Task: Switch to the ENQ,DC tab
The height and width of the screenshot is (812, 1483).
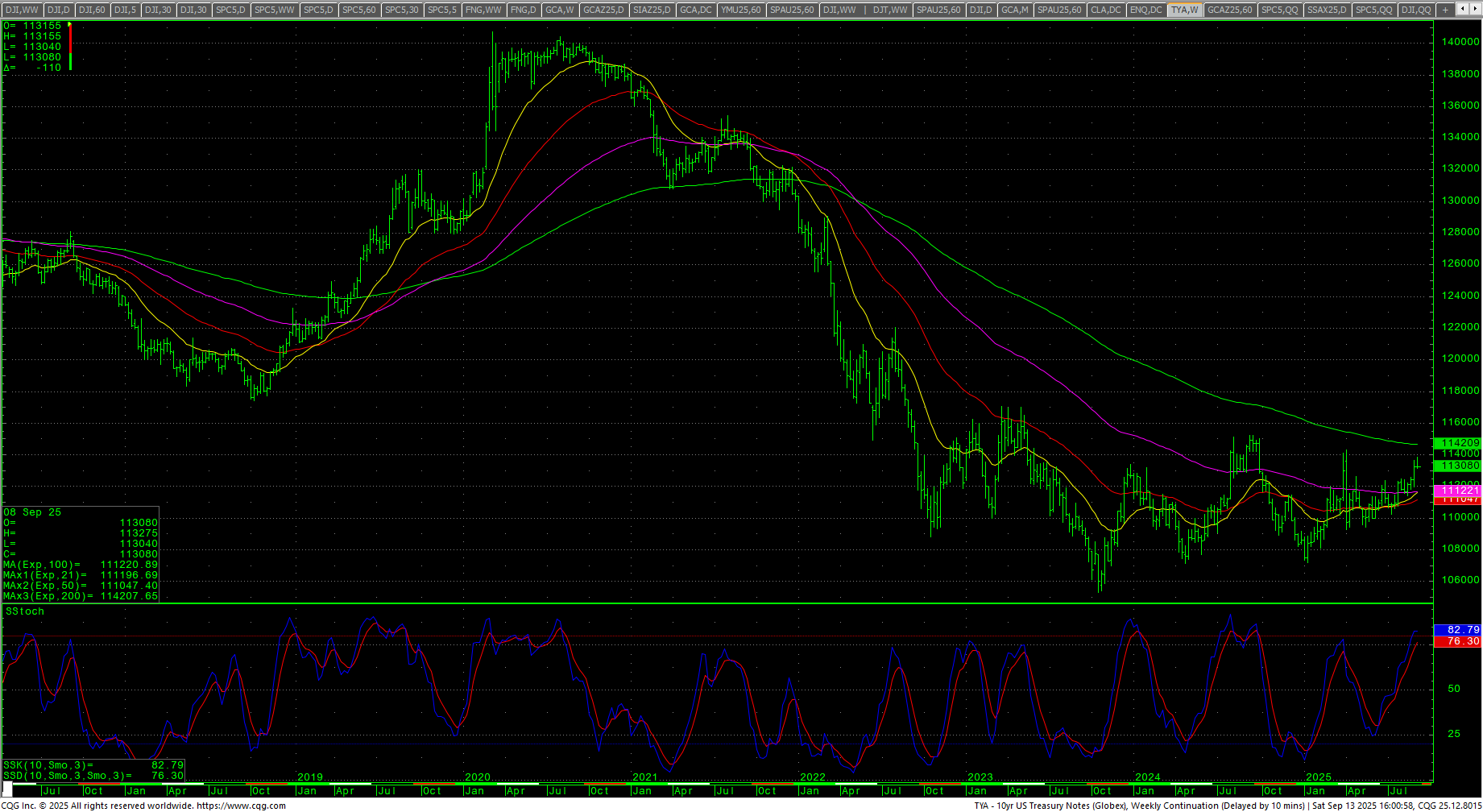Action: tap(1145, 10)
